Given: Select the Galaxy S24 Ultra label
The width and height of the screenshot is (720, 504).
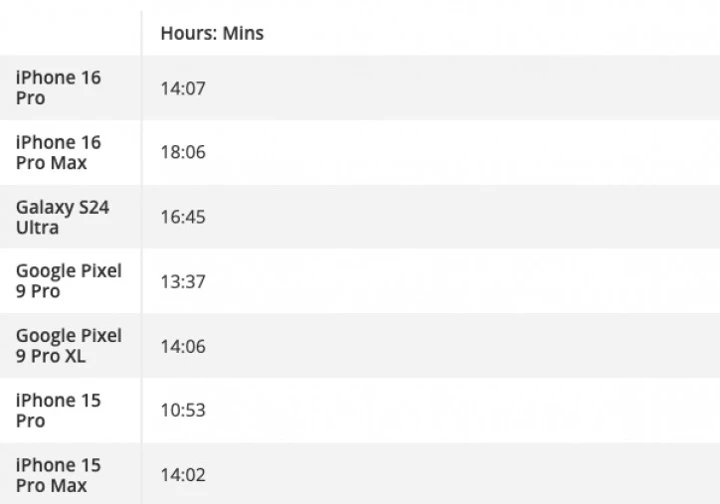Looking at the screenshot, I should click(62, 217).
